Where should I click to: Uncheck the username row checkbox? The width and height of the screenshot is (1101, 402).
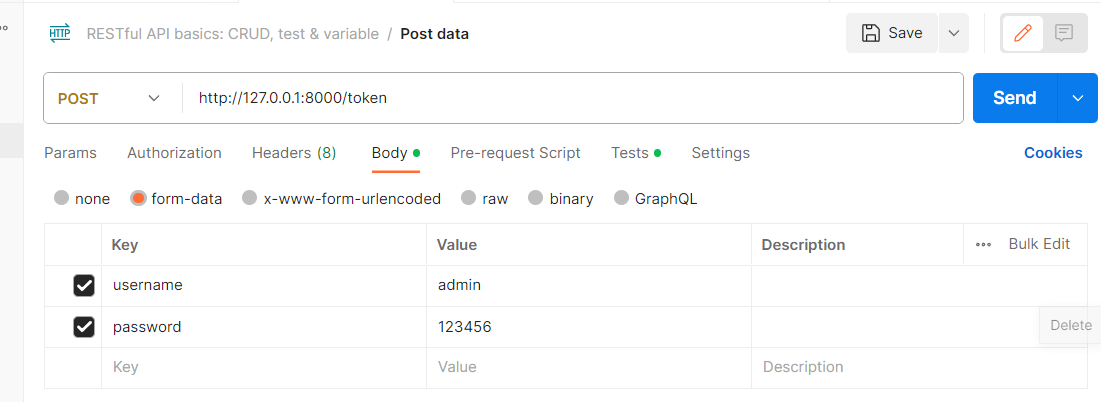click(x=84, y=286)
